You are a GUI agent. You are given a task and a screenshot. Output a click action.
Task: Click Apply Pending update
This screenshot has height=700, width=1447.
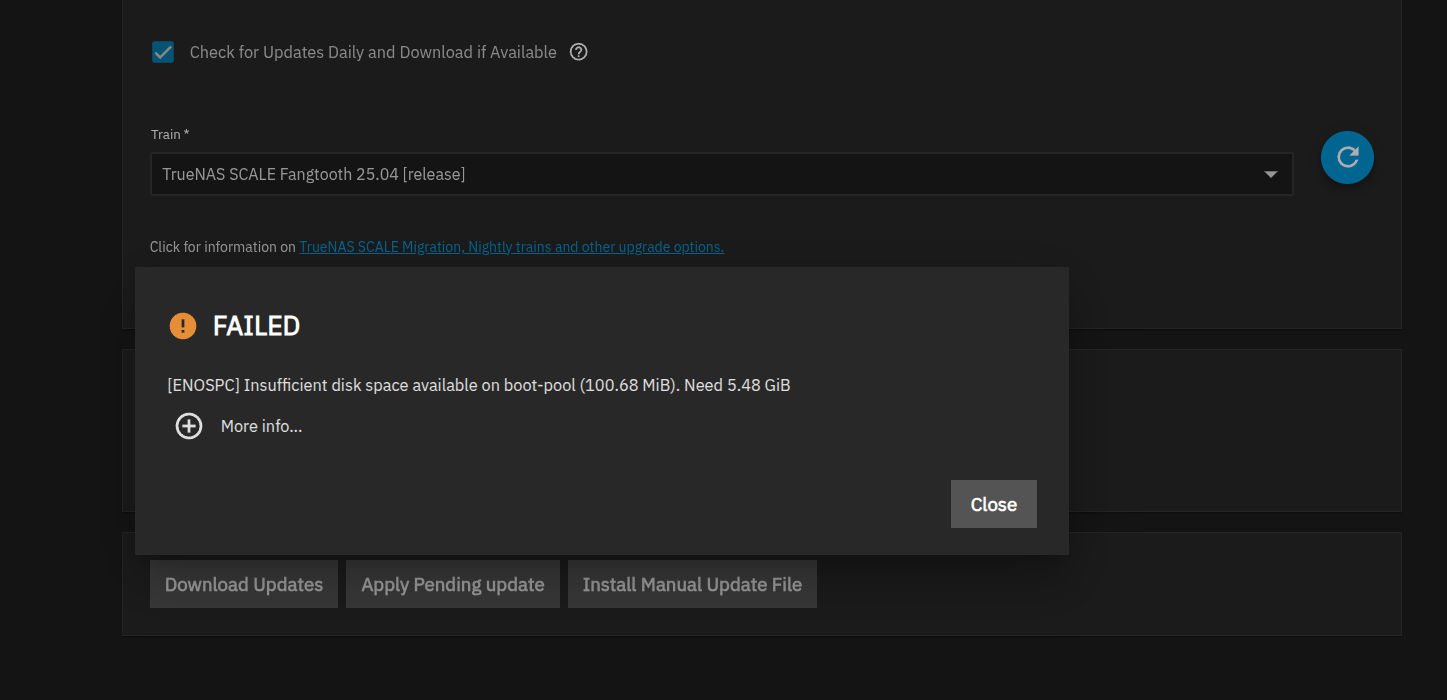pos(452,585)
